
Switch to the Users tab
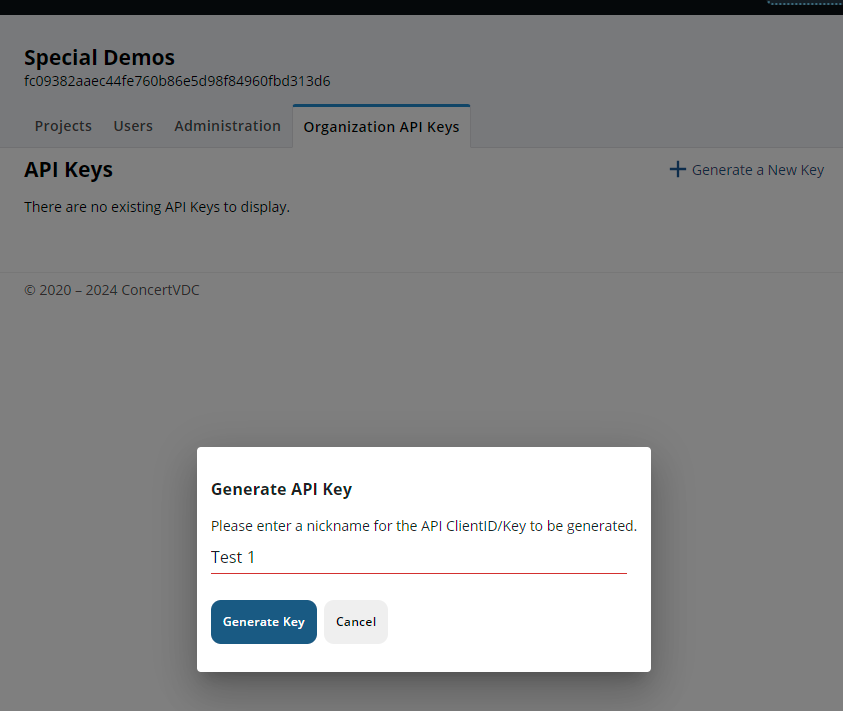coord(133,126)
